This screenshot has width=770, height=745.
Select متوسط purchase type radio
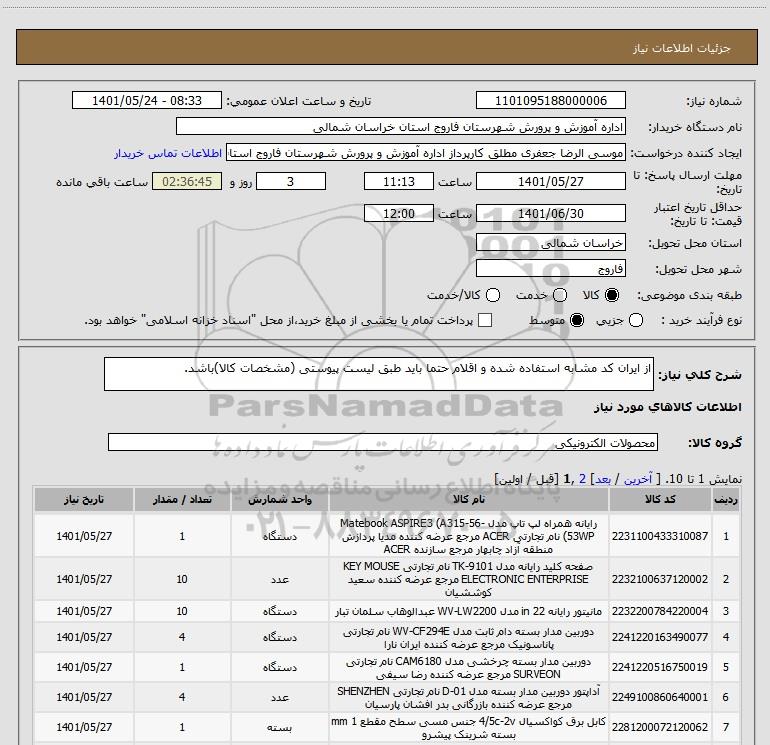[577, 320]
